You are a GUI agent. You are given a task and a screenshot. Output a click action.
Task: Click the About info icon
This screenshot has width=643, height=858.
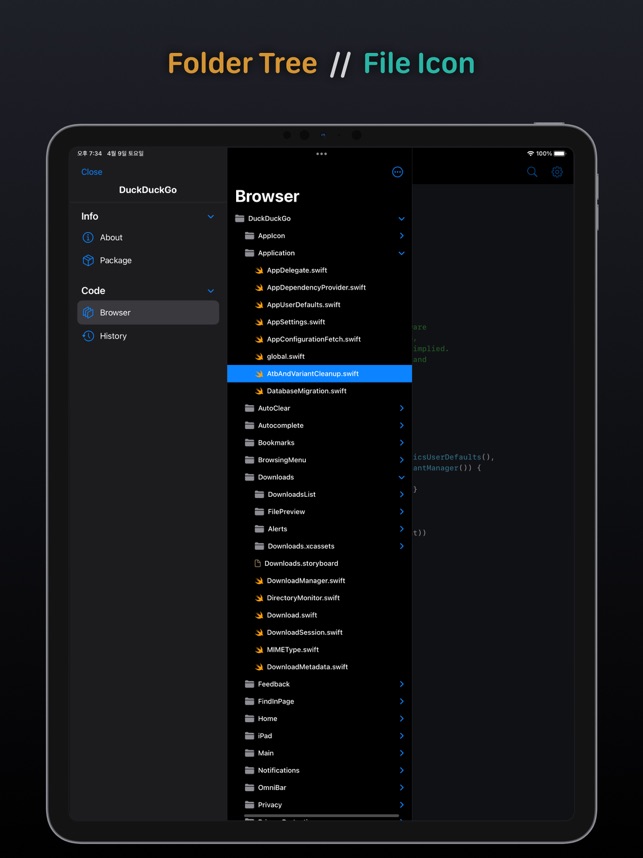click(88, 237)
